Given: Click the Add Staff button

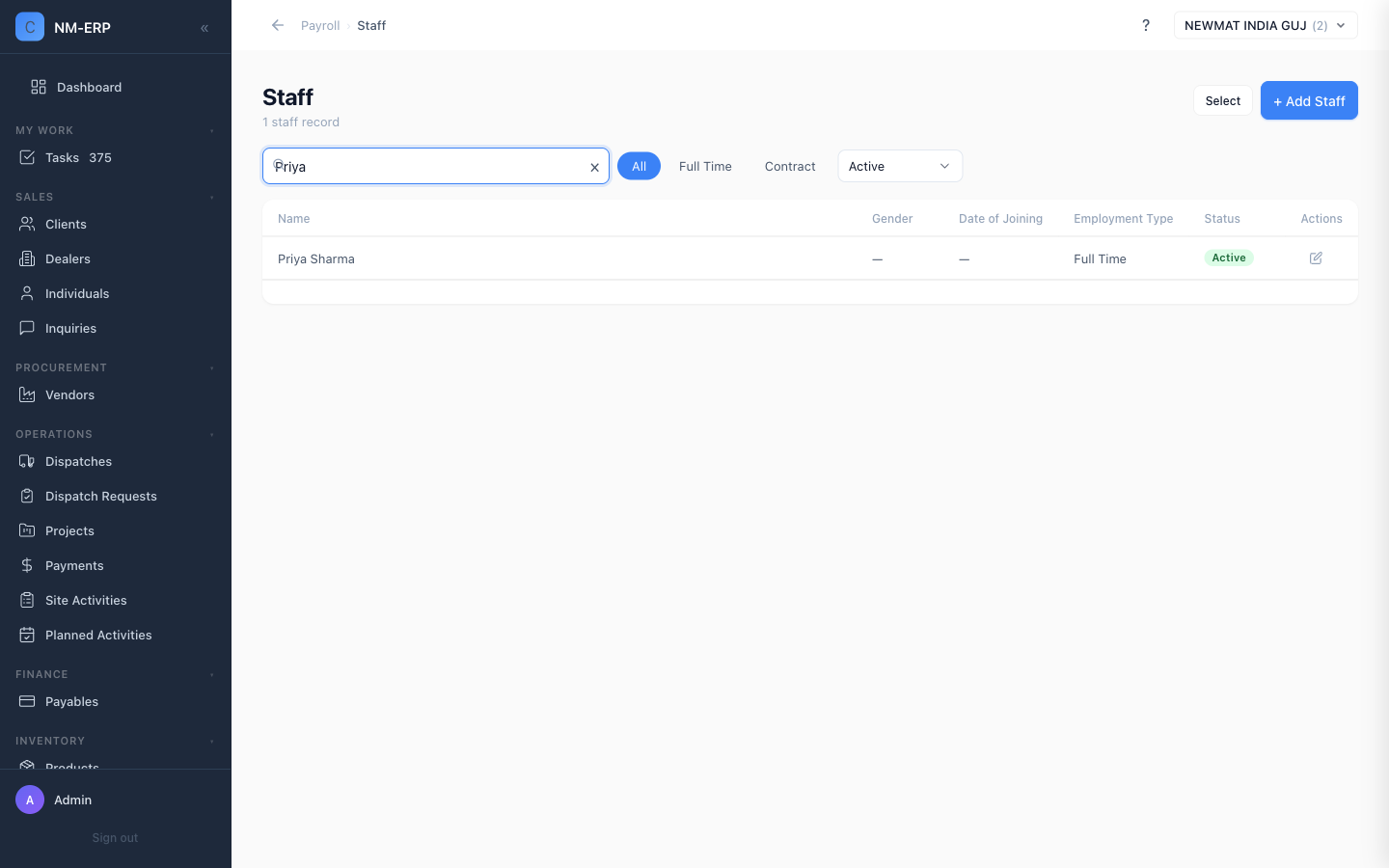Looking at the screenshot, I should (1309, 100).
